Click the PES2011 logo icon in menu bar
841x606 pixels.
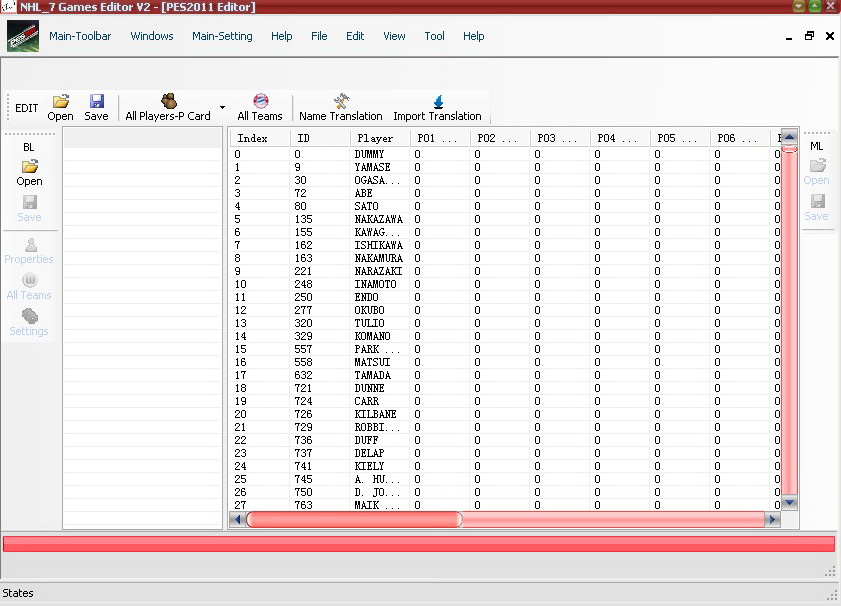[23, 36]
